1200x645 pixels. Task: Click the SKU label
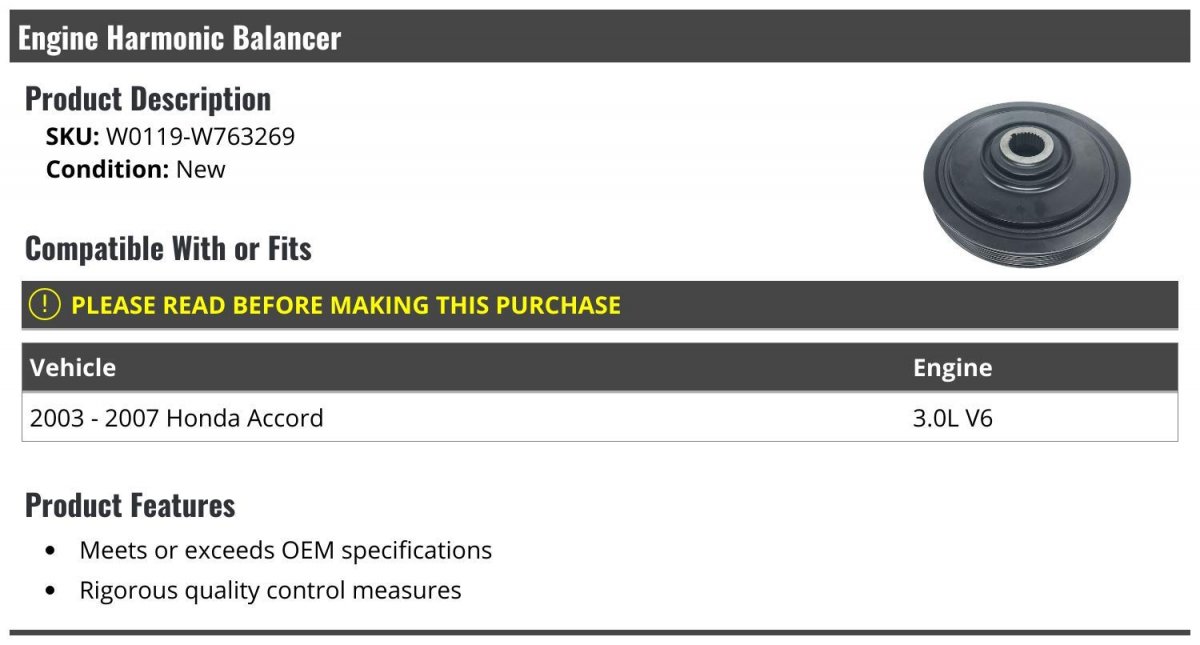[x=72, y=136]
